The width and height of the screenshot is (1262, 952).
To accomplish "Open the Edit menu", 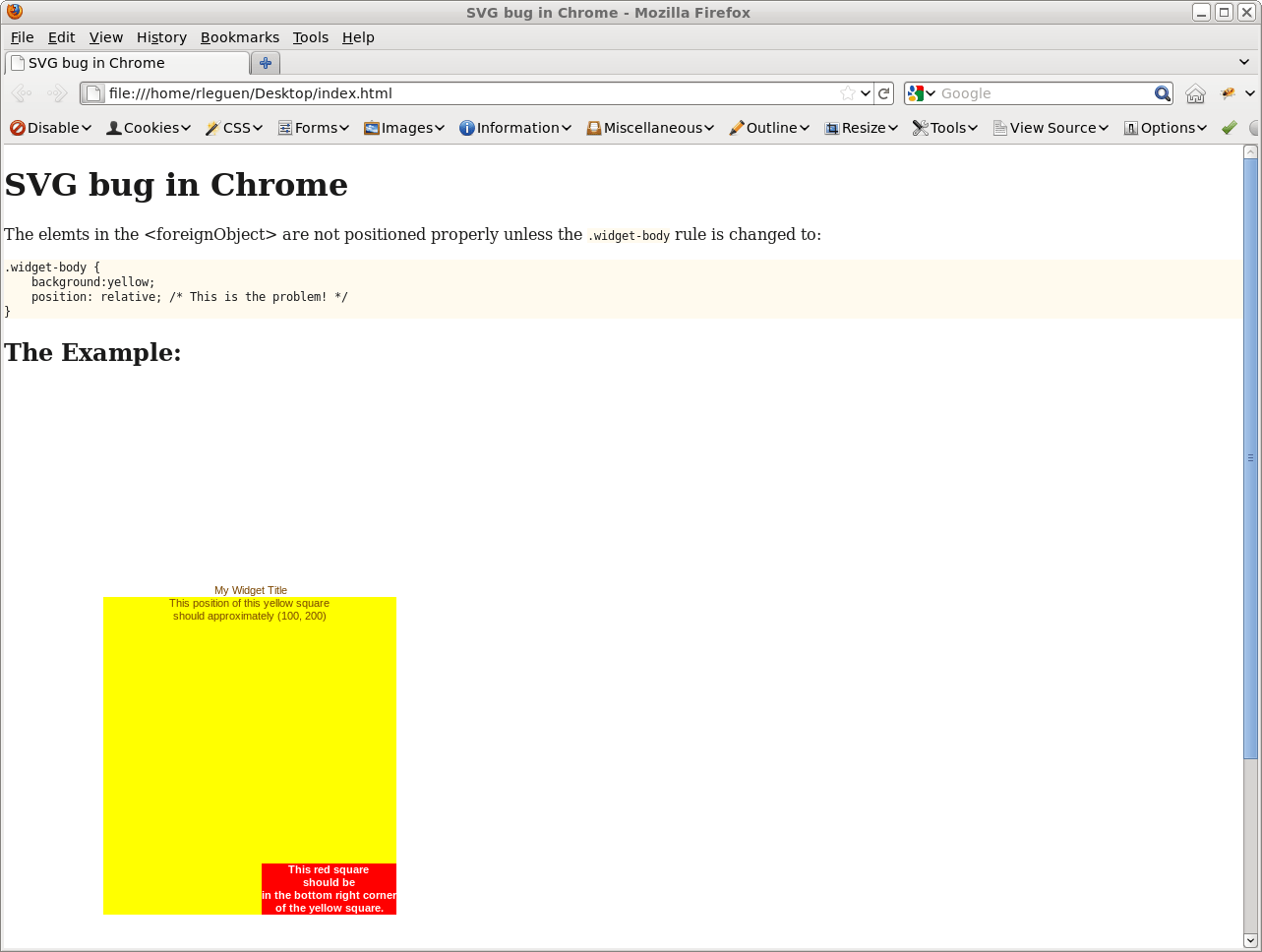I will point(61,37).
